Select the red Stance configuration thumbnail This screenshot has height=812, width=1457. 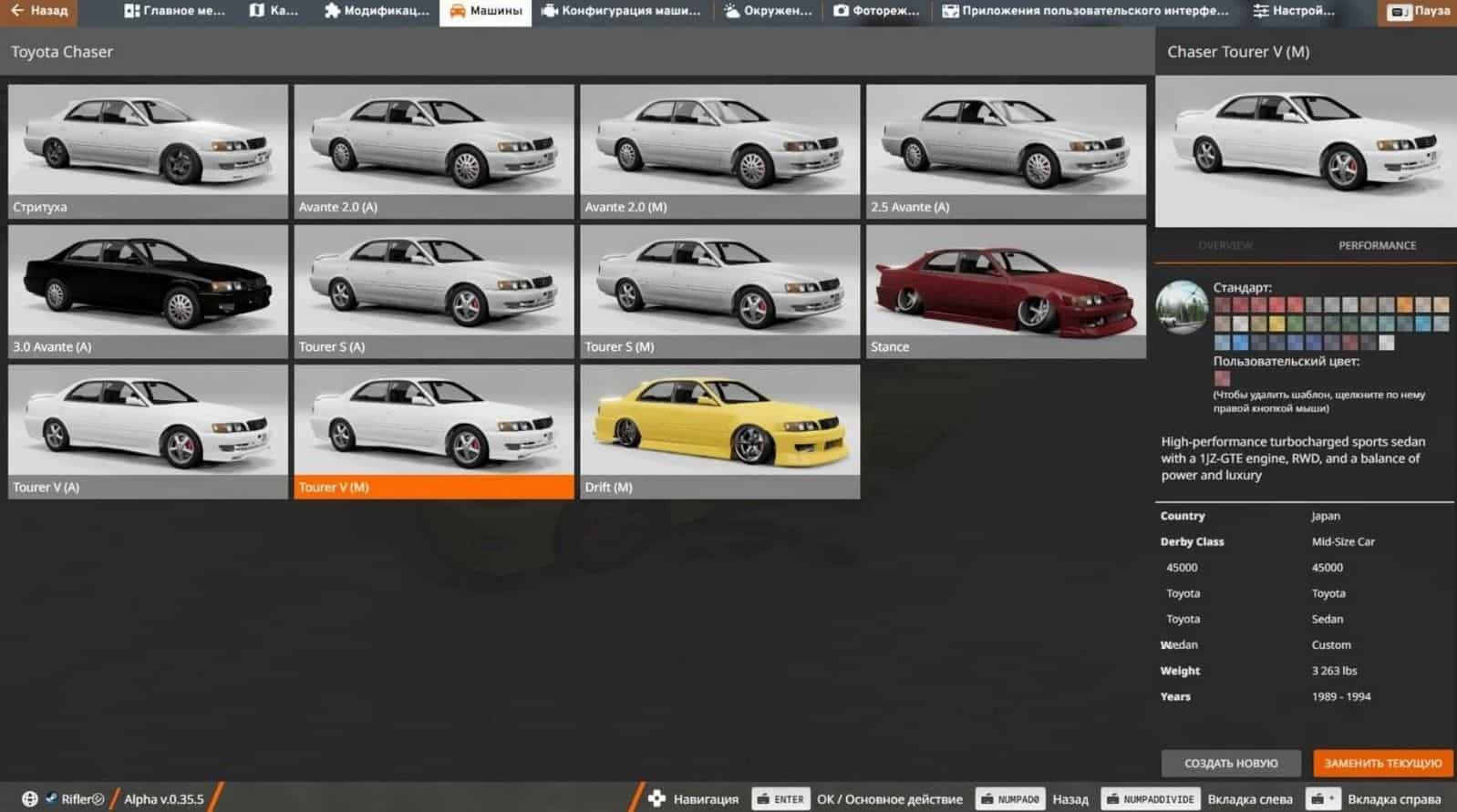point(1006,292)
